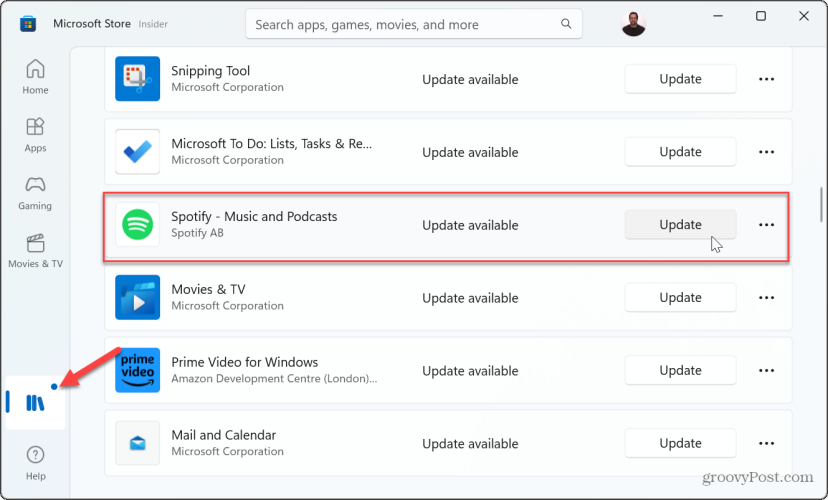The width and height of the screenshot is (828, 500).
Task: Open Gaming section in sidebar
Action: click(35, 193)
